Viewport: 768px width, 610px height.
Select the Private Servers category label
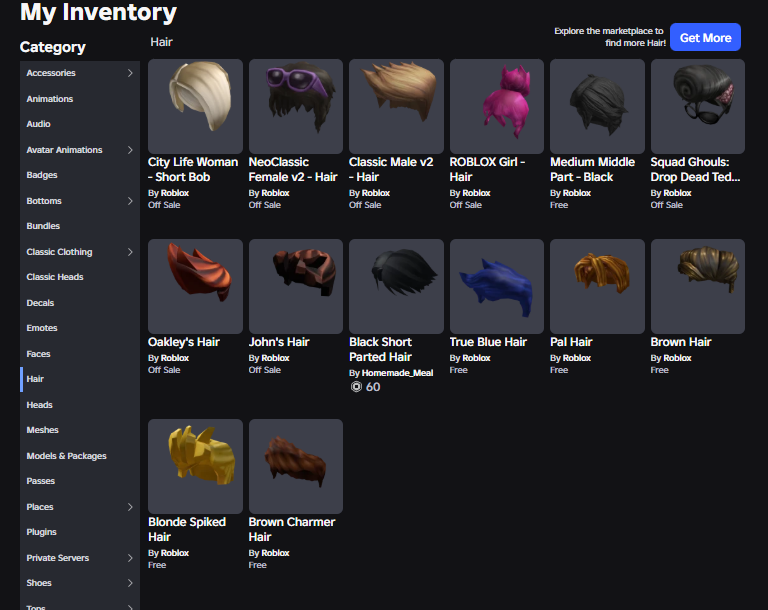click(58, 558)
